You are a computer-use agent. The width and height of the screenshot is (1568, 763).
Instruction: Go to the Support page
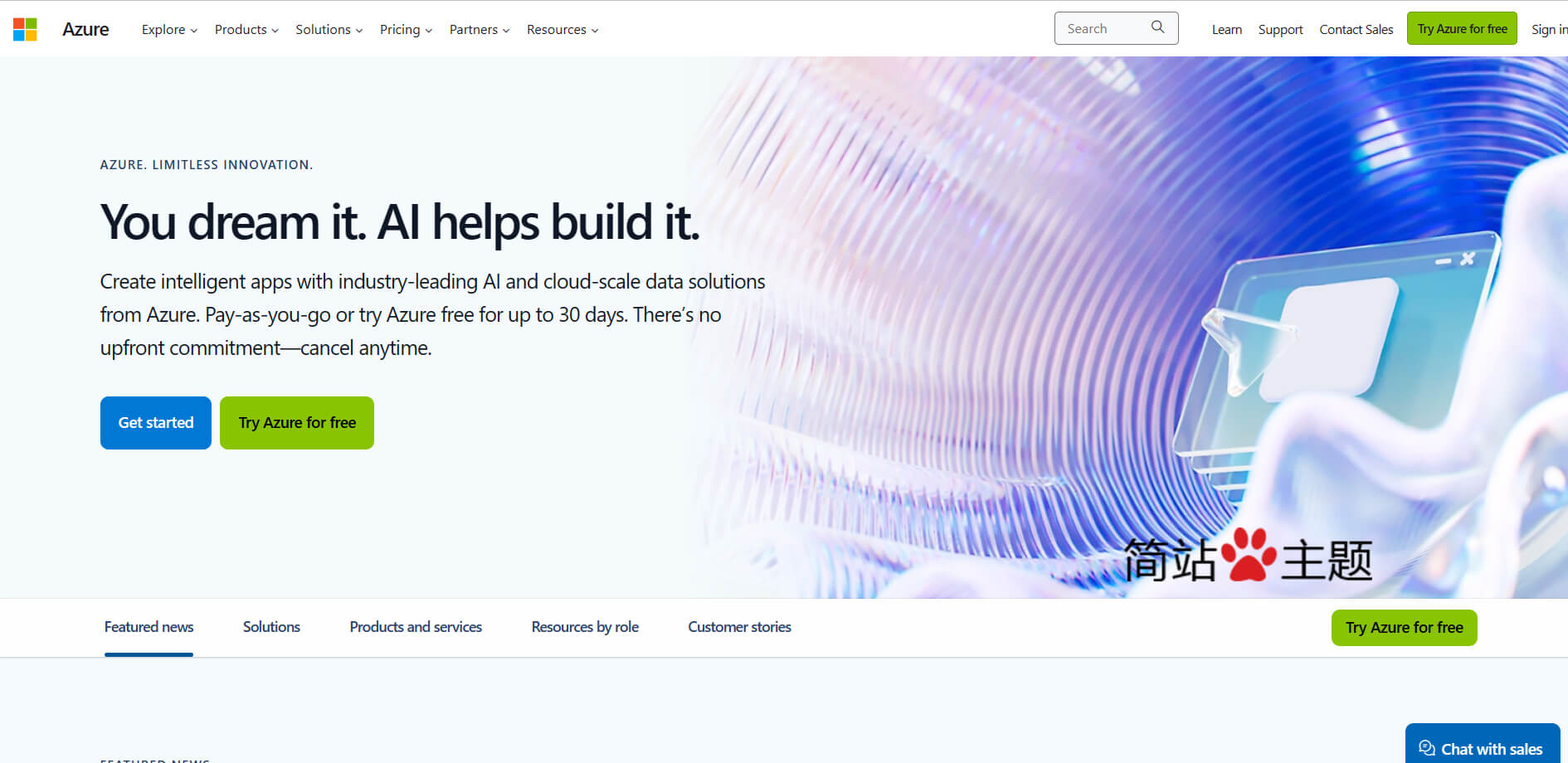(x=1280, y=30)
